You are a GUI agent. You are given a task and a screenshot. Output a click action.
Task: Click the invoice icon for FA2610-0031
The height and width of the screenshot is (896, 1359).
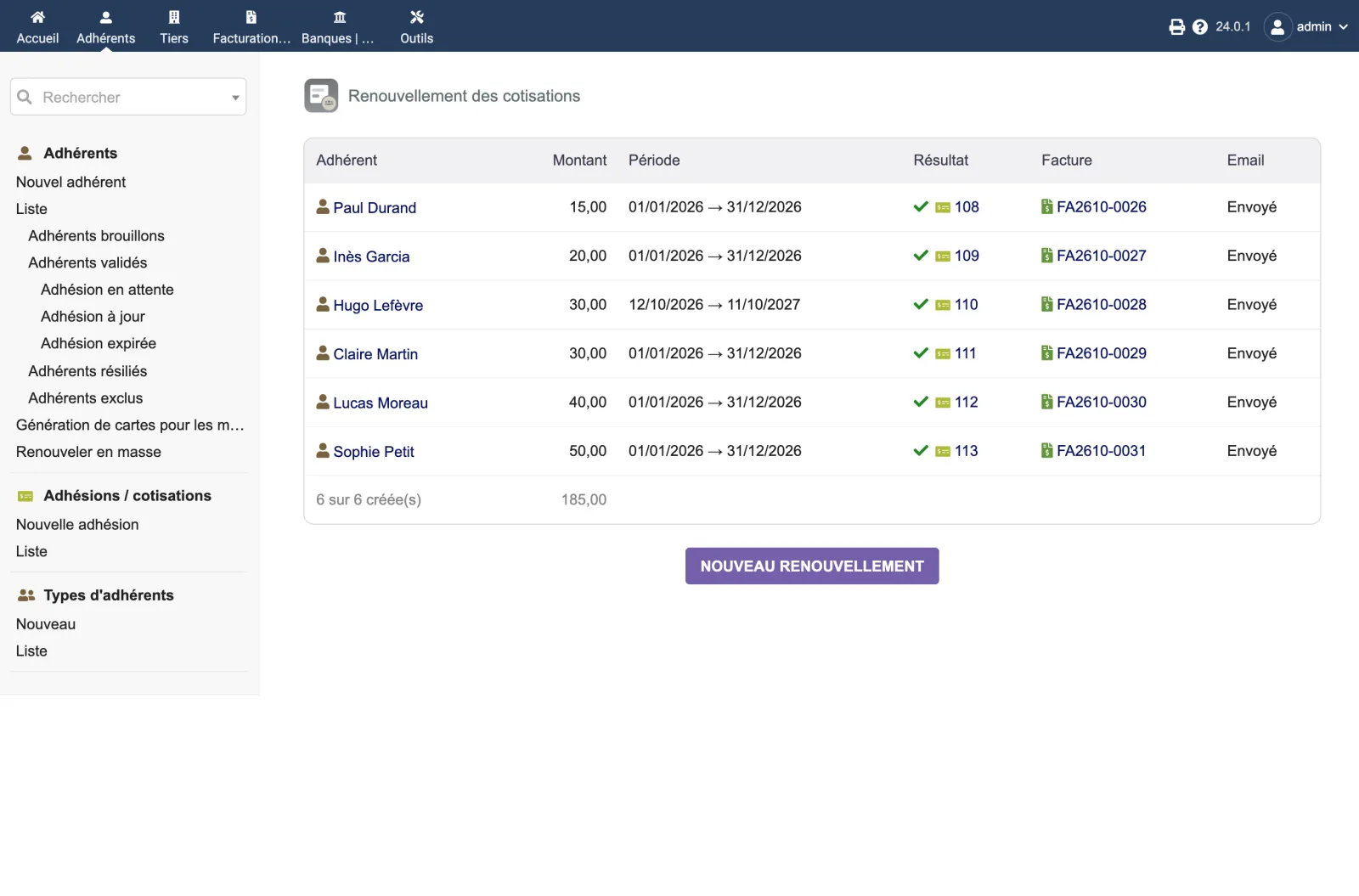coord(1047,451)
